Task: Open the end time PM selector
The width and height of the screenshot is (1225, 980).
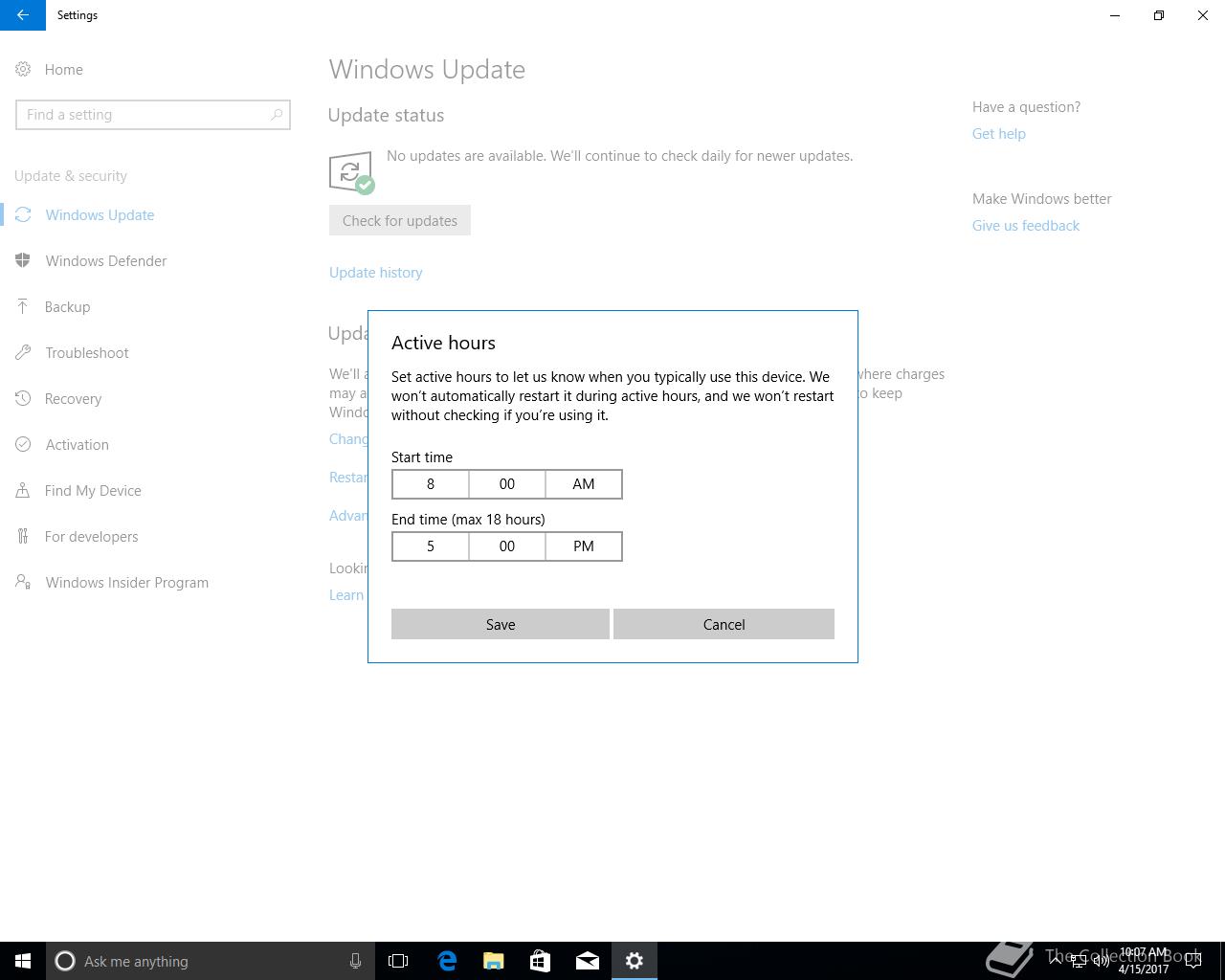Action: coord(584,546)
